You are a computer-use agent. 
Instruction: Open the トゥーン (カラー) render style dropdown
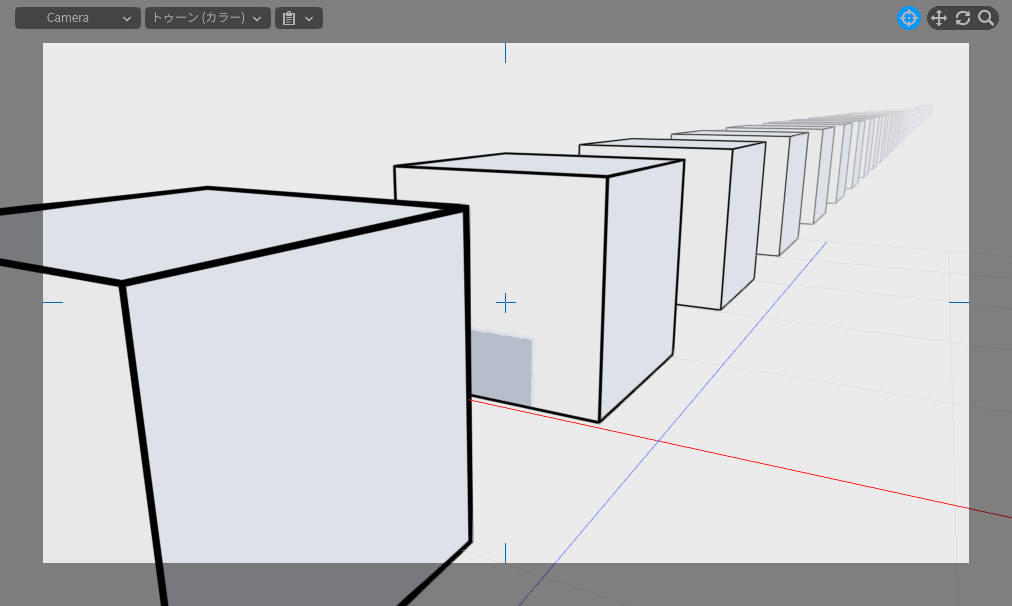coord(207,18)
